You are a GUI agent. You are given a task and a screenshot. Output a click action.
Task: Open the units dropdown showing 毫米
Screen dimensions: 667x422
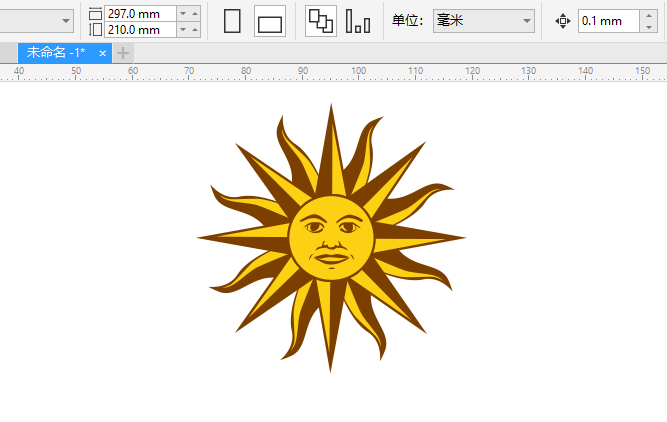click(x=484, y=21)
